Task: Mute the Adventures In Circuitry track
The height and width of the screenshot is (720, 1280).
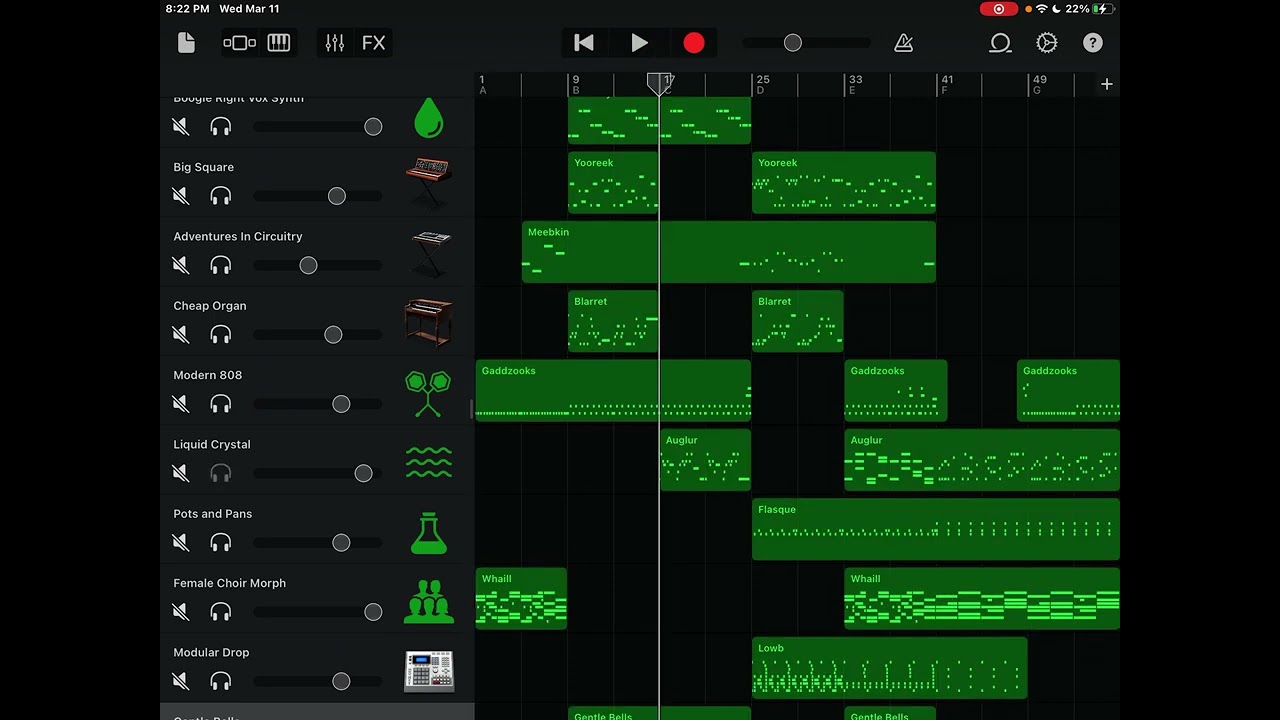Action: point(181,265)
